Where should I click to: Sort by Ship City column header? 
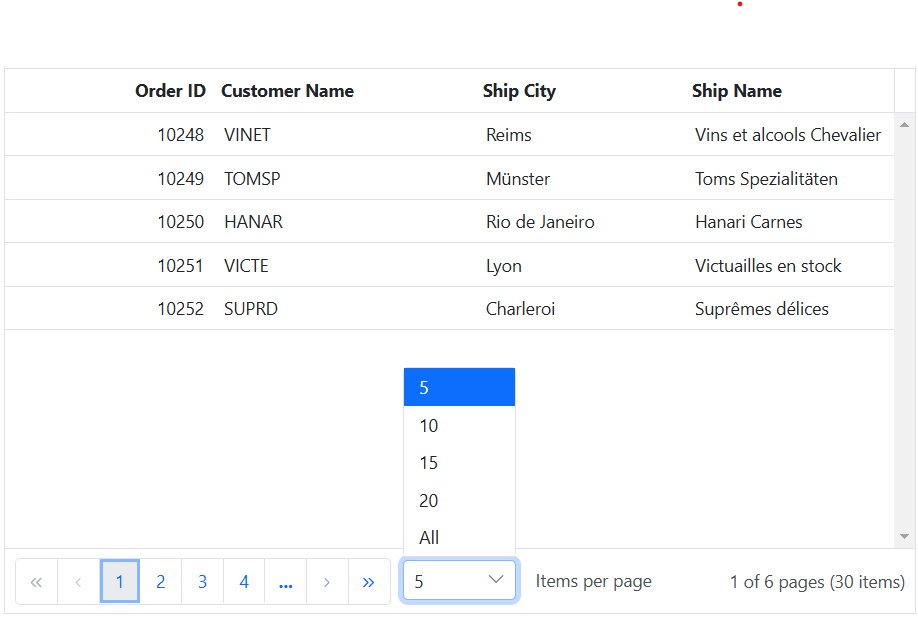519,91
